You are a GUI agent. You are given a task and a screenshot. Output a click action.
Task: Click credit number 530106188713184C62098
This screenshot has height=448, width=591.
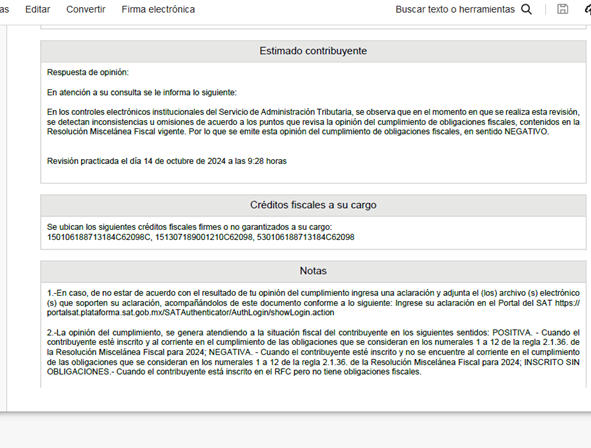click(306, 237)
